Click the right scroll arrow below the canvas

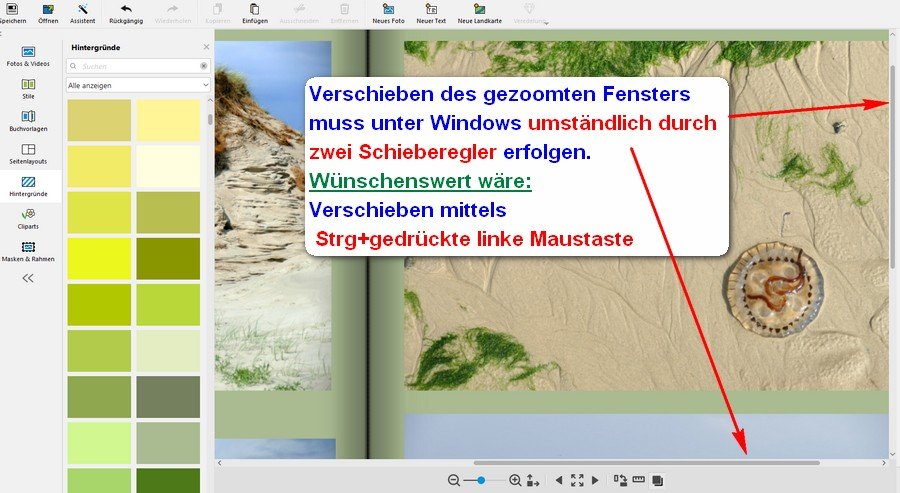884,463
